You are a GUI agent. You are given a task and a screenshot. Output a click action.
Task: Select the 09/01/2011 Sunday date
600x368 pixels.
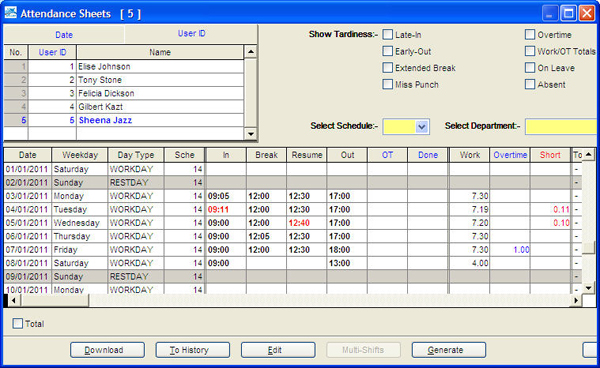[27, 277]
